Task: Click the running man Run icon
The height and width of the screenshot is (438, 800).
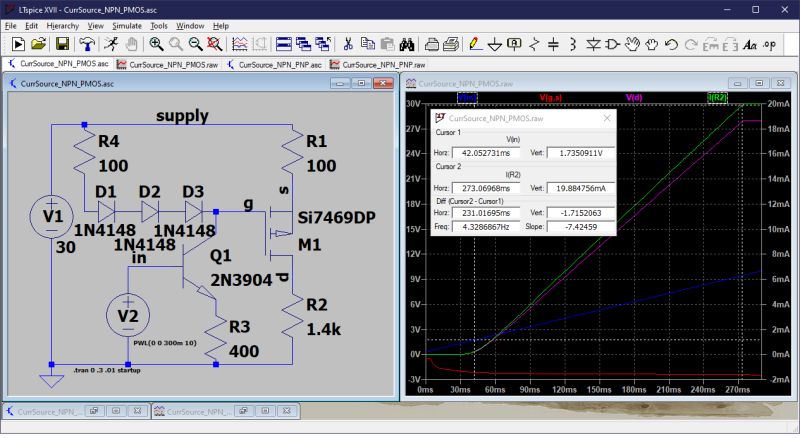Action: pos(111,44)
